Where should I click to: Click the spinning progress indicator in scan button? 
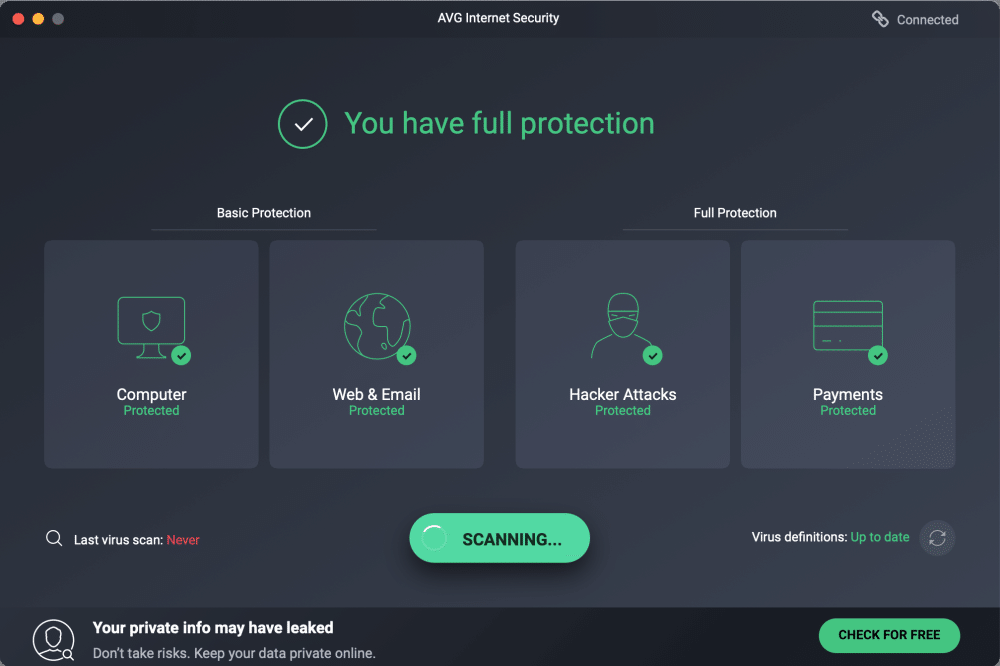pos(434,538)
